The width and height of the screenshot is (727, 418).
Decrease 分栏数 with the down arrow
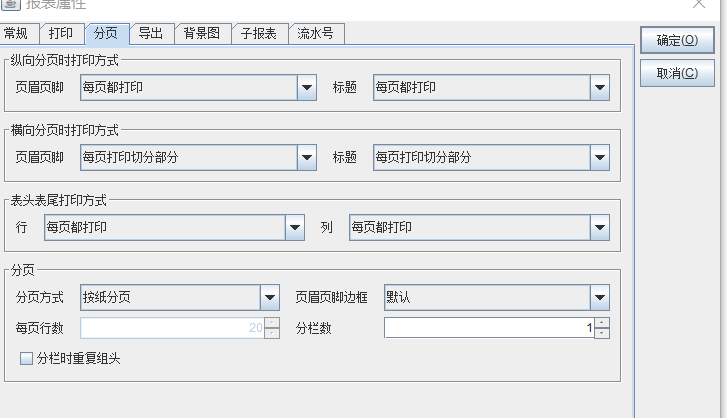[602, 333]
